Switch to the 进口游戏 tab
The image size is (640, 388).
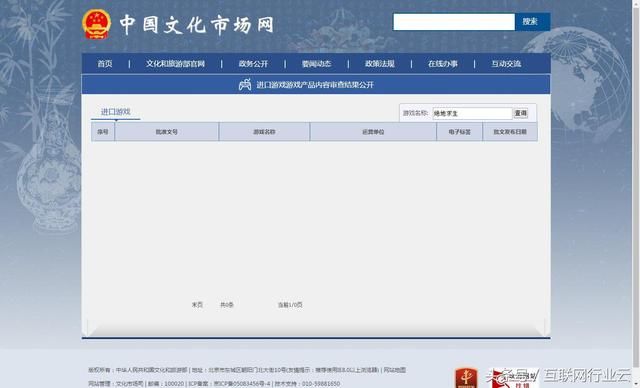coord(116,112)
